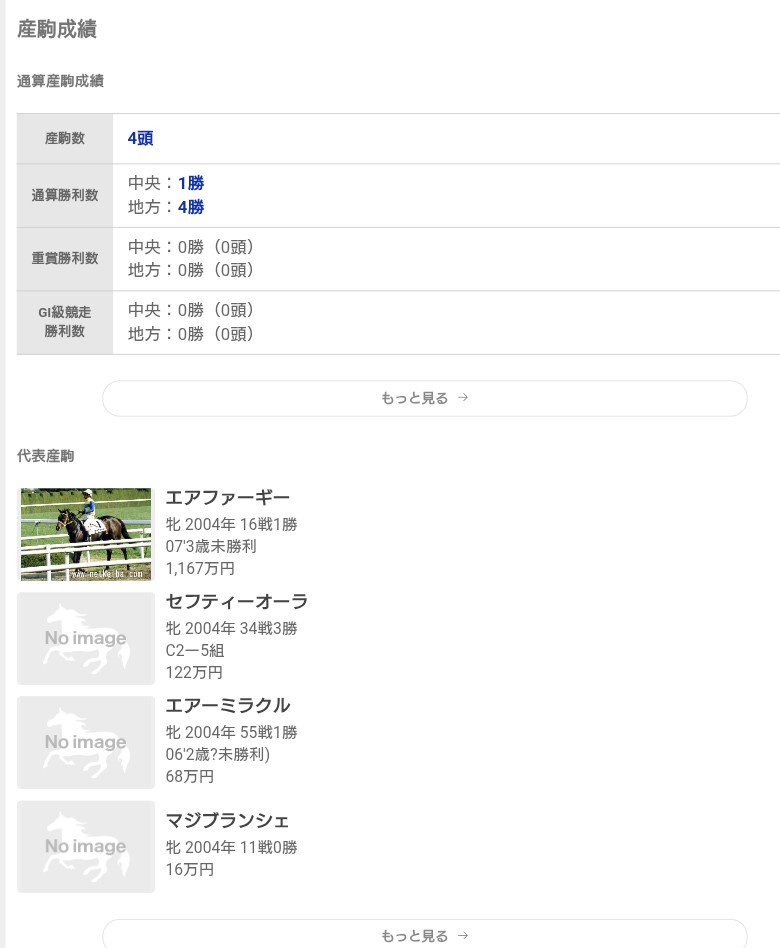
Task: Select the エアファーギー horse name
Action: (x=227, y=498)
